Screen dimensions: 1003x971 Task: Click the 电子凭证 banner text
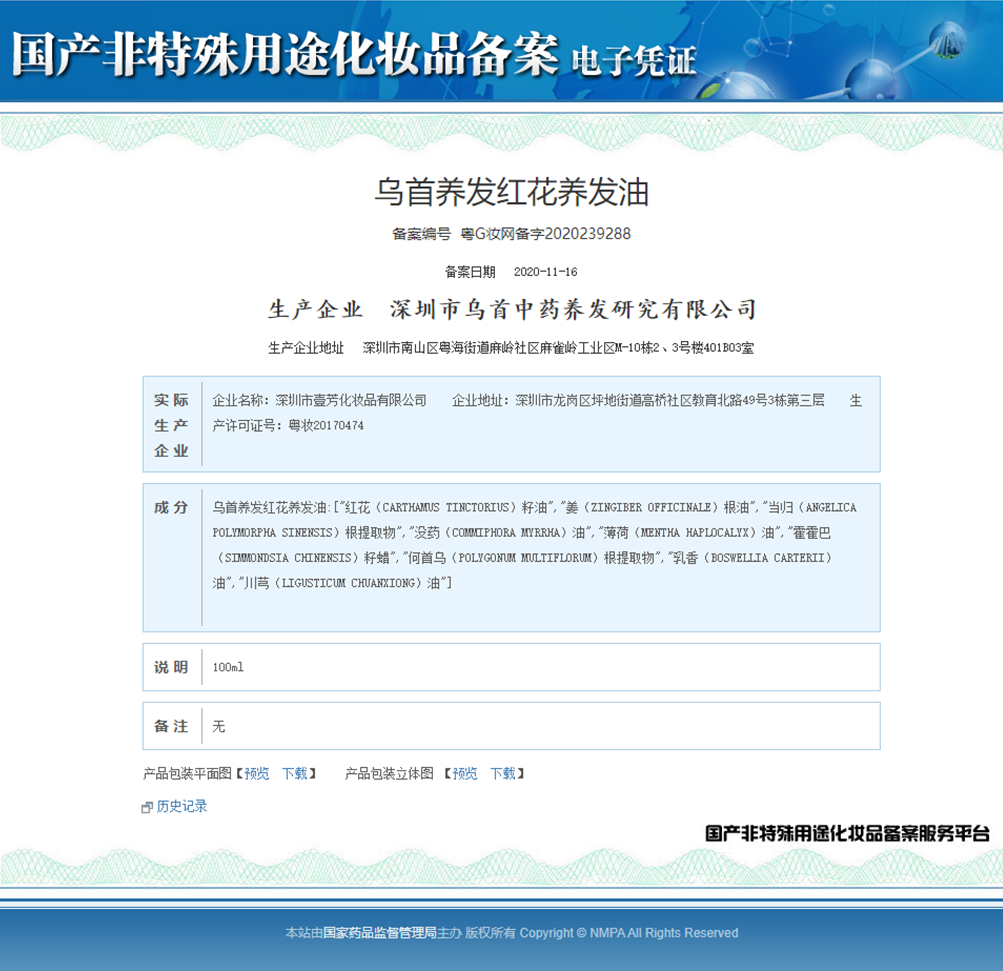633,61
